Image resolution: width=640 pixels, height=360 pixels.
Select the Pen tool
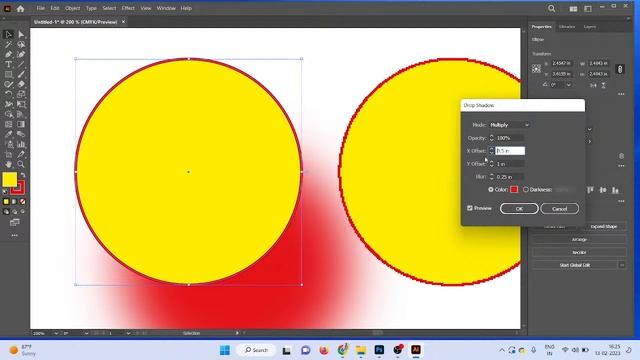point(8,54)
